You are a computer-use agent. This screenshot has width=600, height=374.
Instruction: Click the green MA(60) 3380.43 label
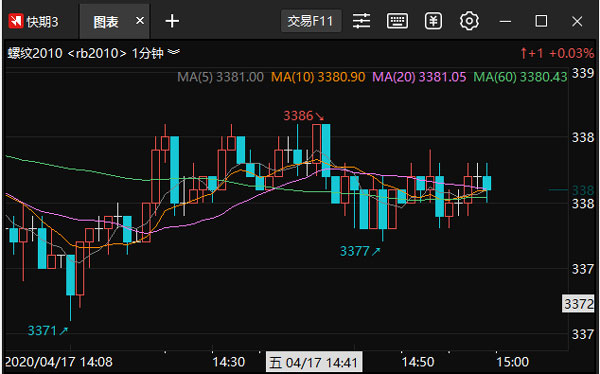pos(520,77)
